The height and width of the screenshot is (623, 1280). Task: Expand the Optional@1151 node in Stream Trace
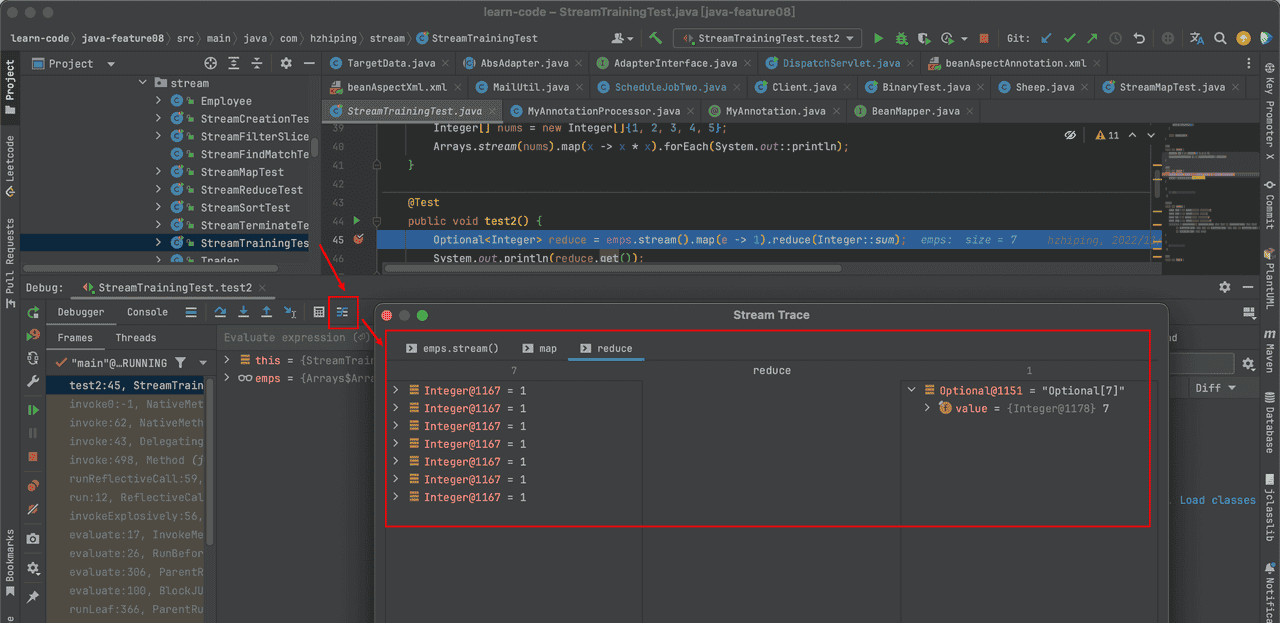[912, 391]
